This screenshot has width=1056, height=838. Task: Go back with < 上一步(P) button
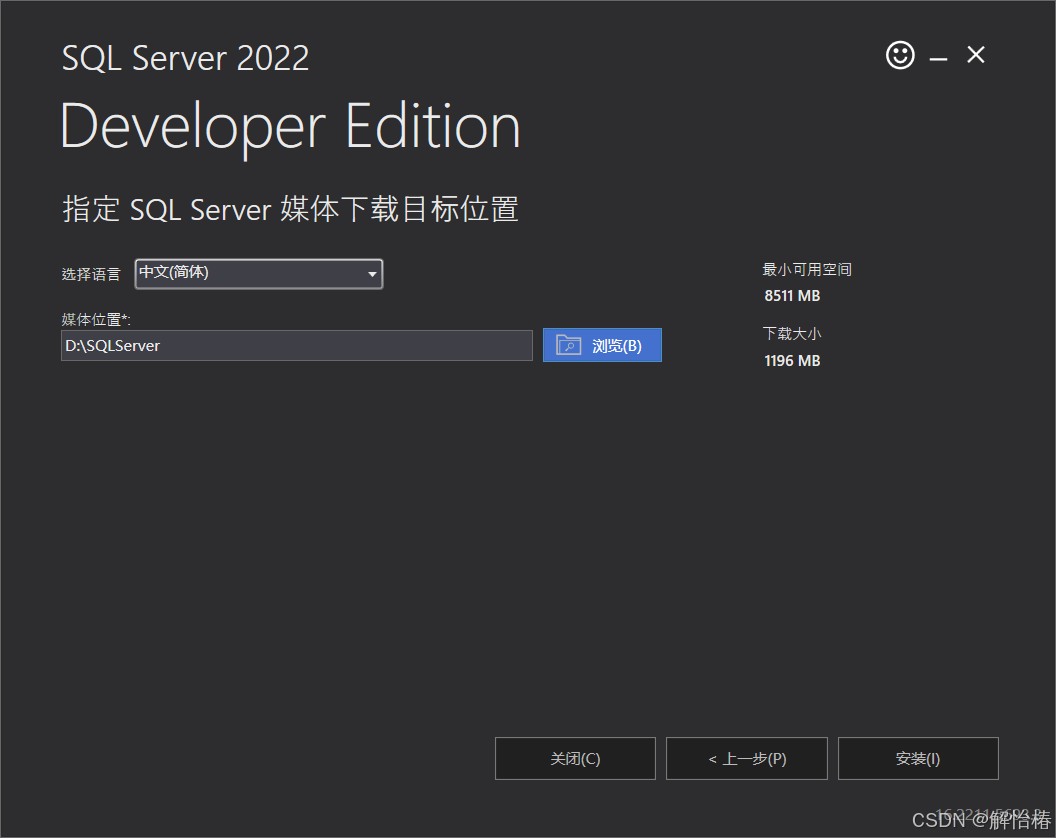point(747,759)
